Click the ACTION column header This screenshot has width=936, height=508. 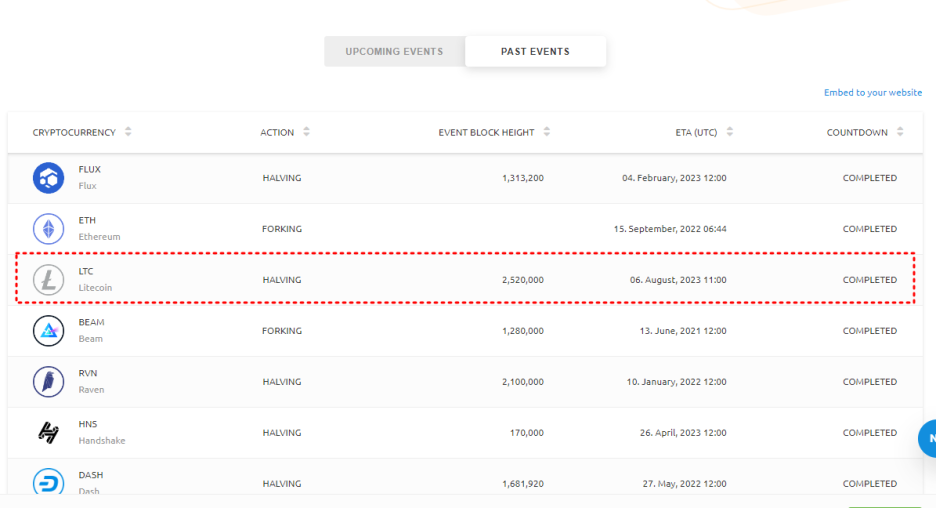pyautogui.click(x=277, y=133)
